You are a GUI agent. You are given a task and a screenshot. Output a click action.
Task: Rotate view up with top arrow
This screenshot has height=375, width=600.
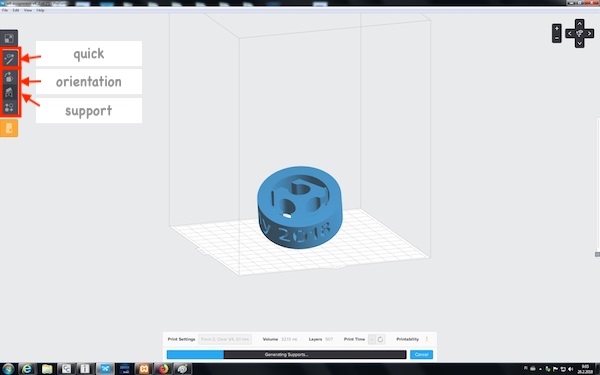[579, 24]
